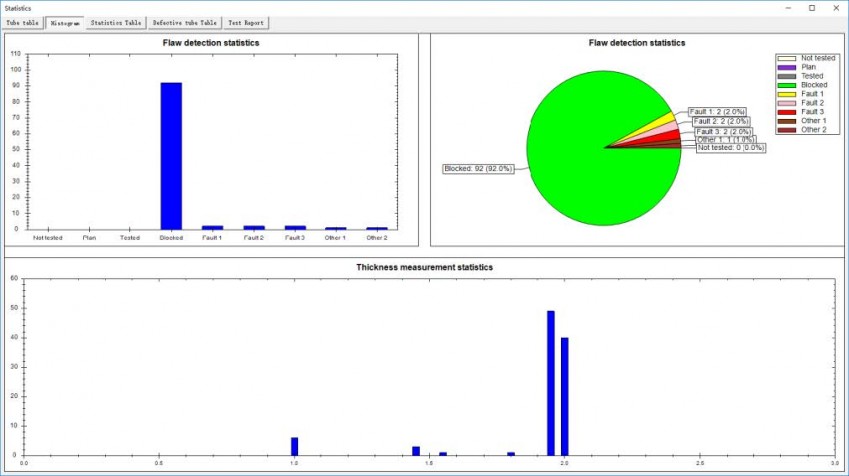The height and width of the screenshot is (476, 849).
Task: Click the 'Blocked: 92 (92.0%)' pie label
Action: 478,169
